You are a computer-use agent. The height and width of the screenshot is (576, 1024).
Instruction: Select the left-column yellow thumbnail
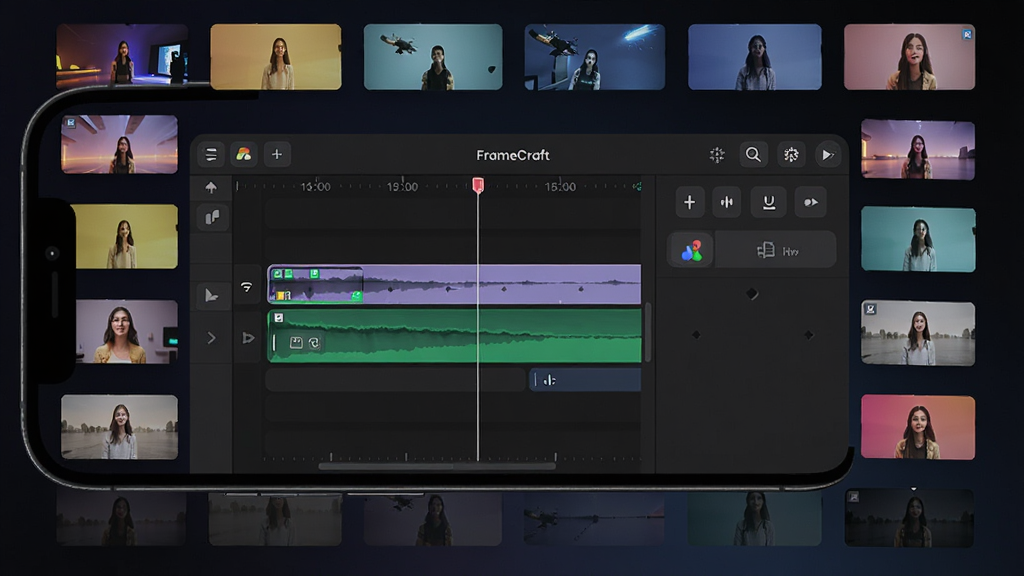[x=127, y=236]
